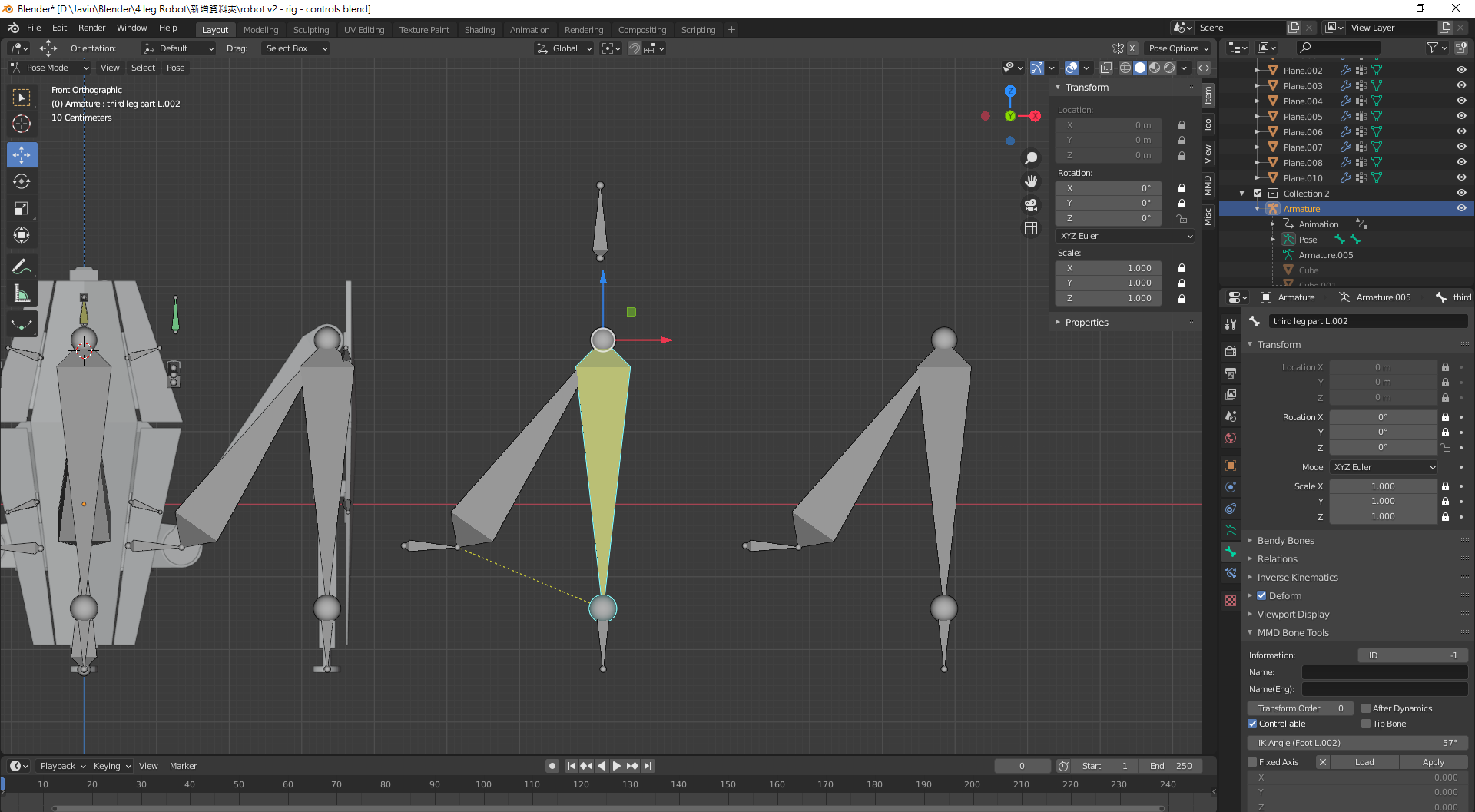Viewport: 1475px width, 812px height.
Task: Click Transform Order value field
Action: pyautogui.click(x=1300, y=708)
